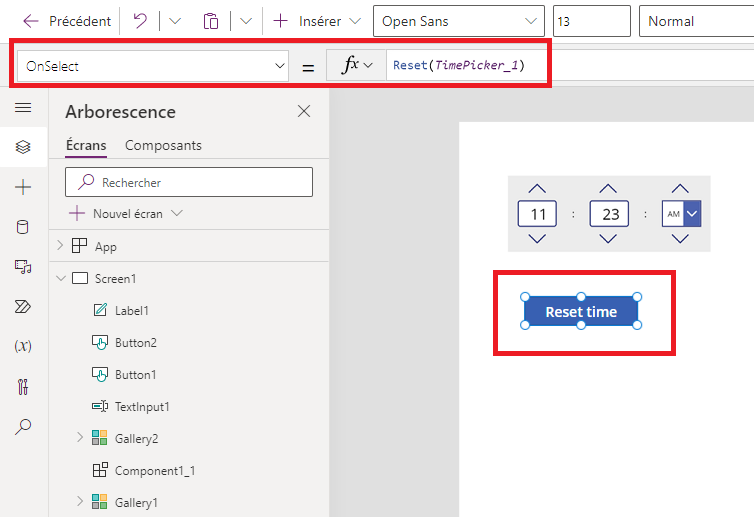This screenshot has height=517, width=754.
Task: Expand the Nouvel écran chevron
Action: pyautogui.click(x=177, y=213)
